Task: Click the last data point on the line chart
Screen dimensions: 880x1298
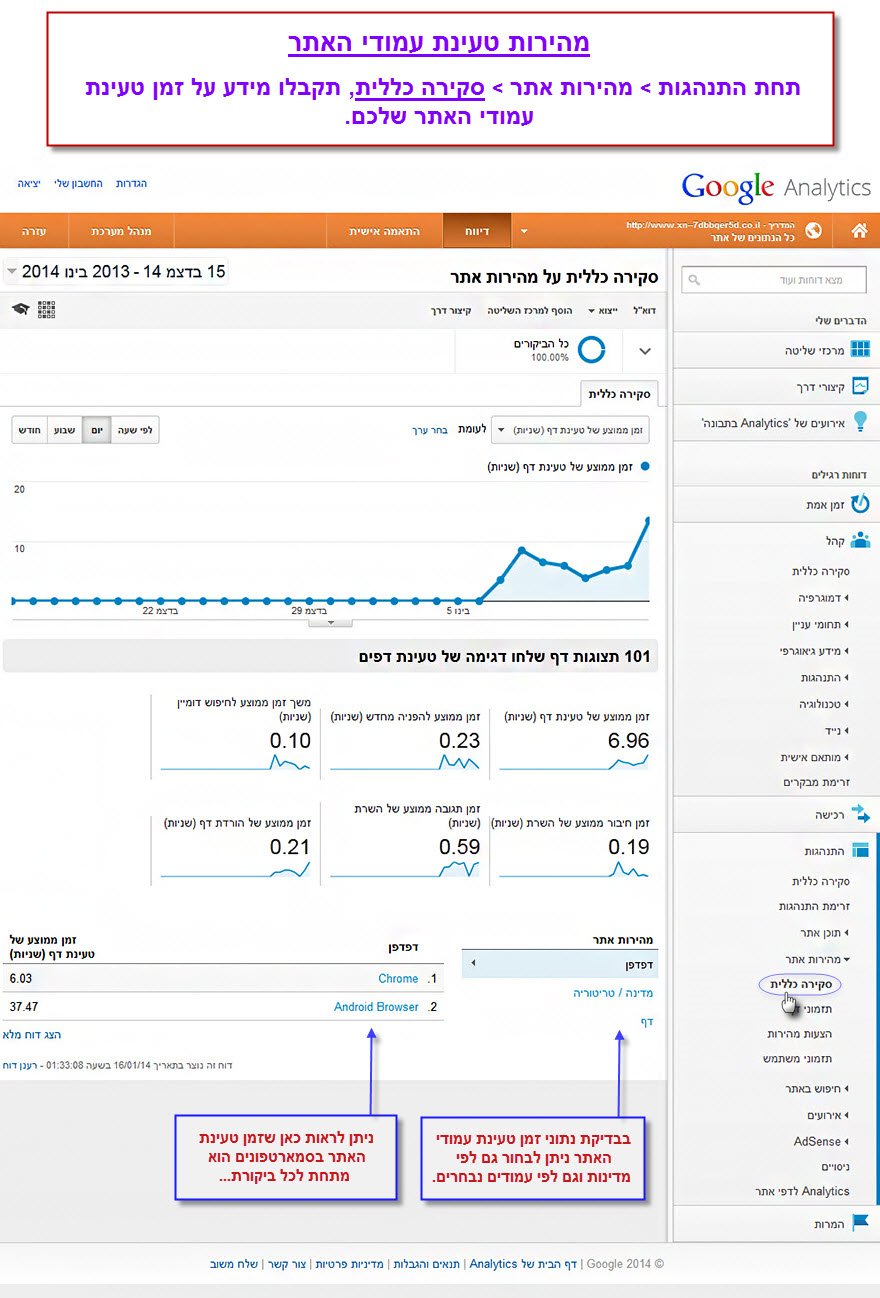Action: (648, 520)
